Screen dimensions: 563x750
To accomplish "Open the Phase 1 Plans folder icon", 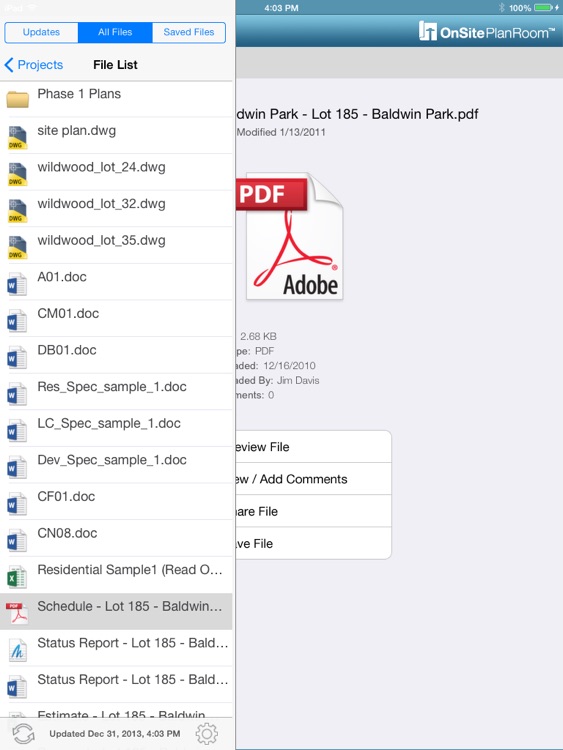I will click(x=18, y=99).
